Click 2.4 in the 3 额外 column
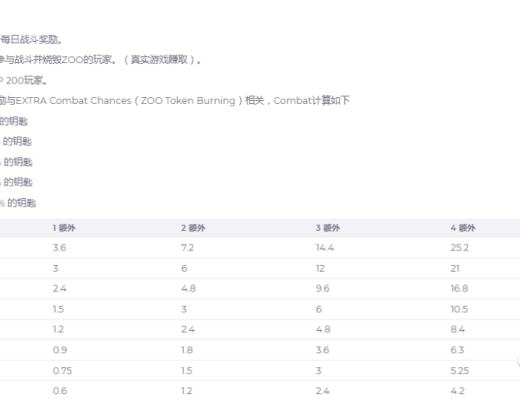Screen dimensions: 520x400 tap(323, 391)
